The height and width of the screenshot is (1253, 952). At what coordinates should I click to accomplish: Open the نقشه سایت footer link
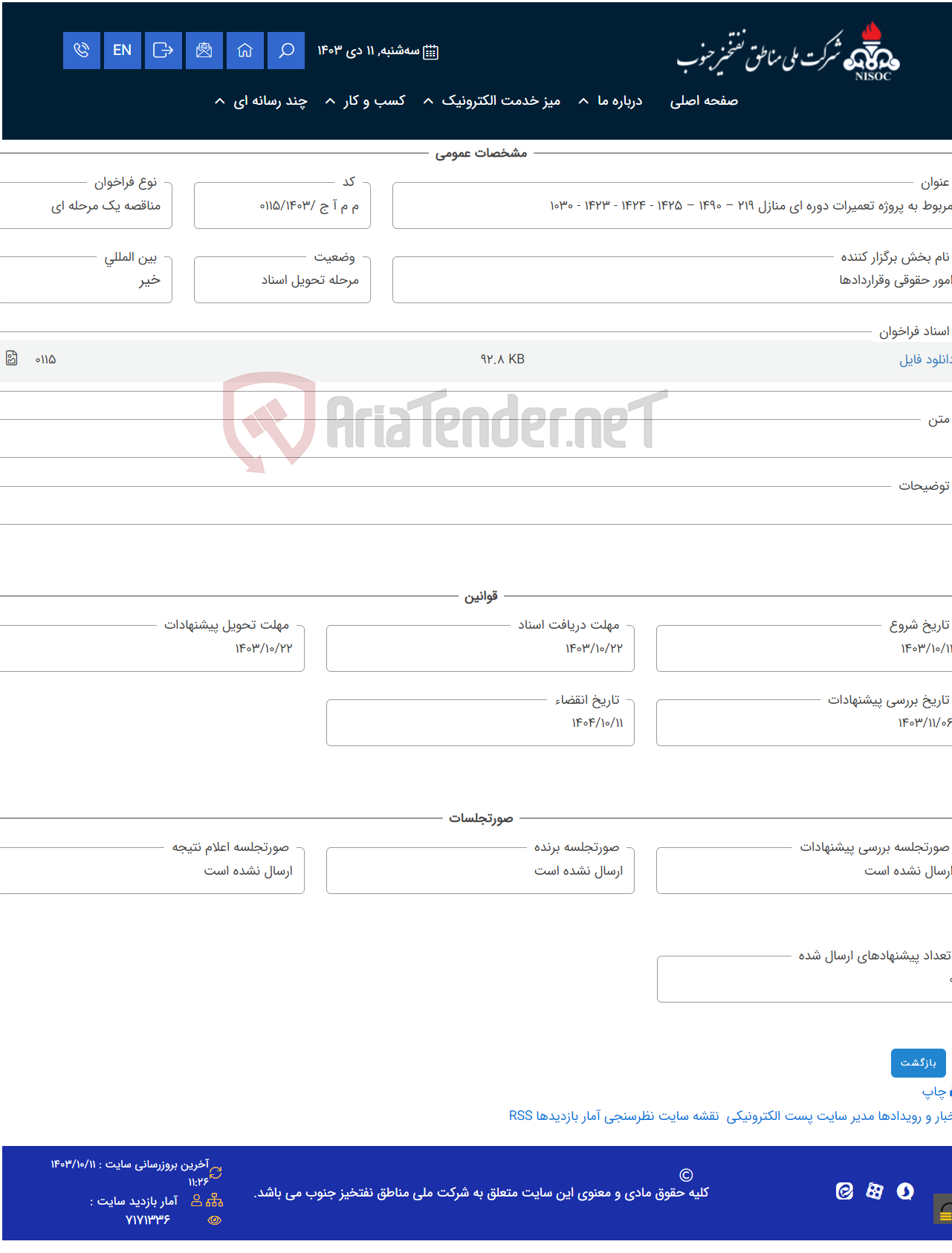click(688, 1116)
